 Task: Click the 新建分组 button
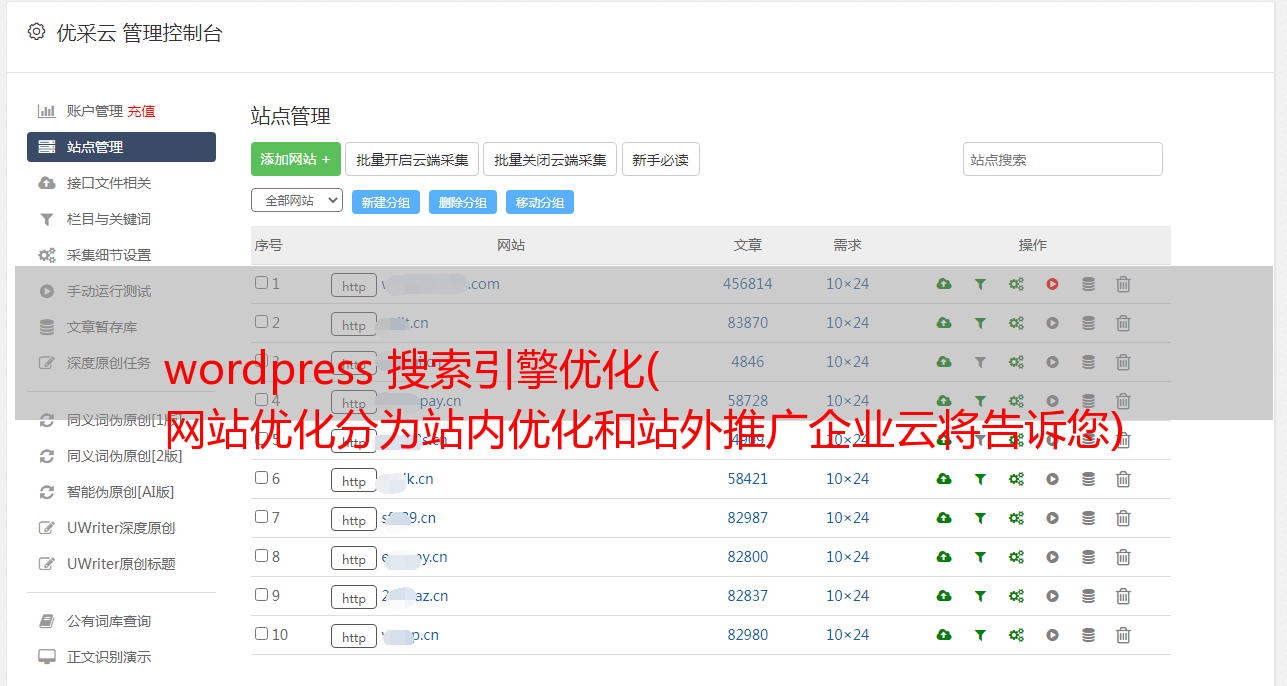coord(386,202)
